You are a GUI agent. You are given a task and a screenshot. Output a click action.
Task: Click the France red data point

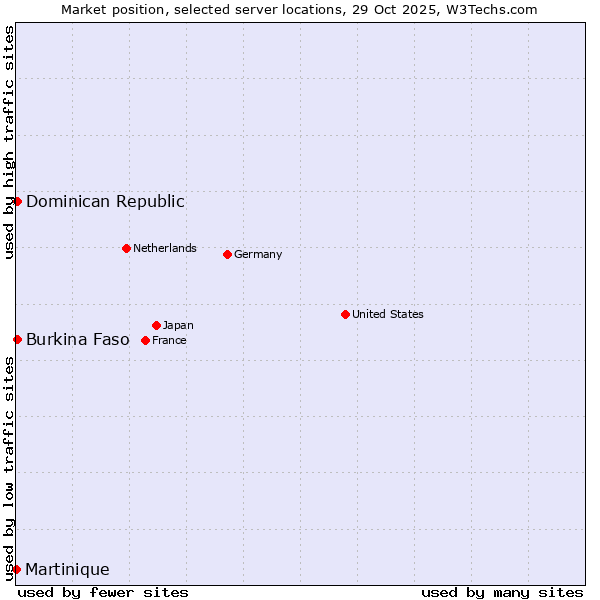pos(145,340)
